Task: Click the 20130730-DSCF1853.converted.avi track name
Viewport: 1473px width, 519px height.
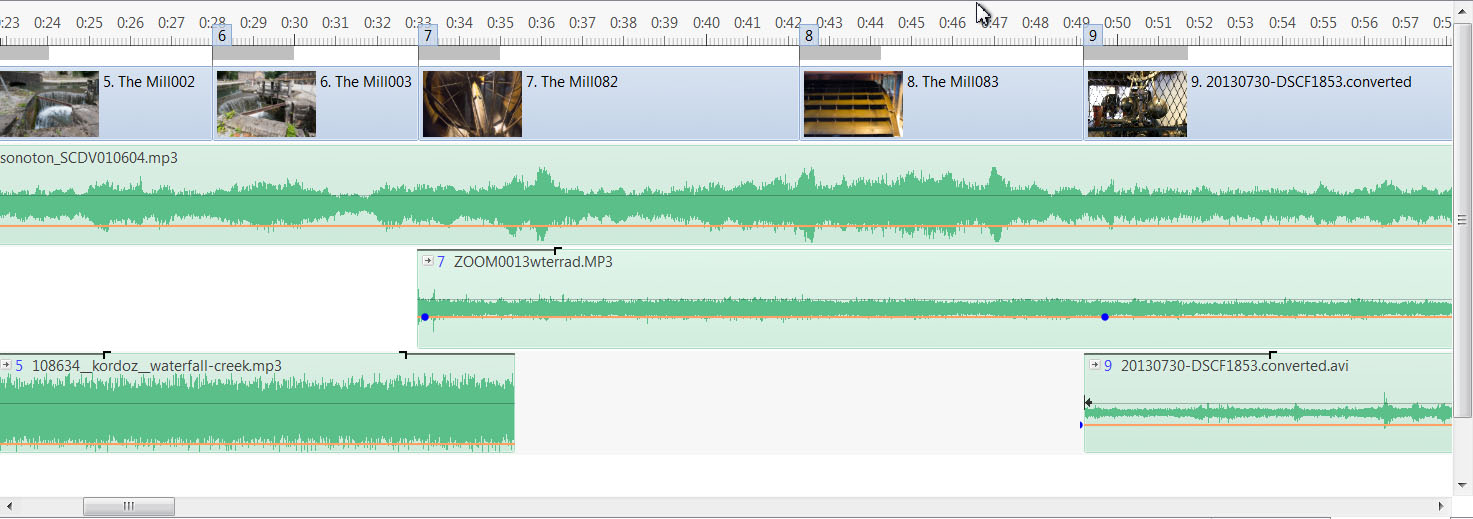Action: pyautogui.click(x=1235, y=366)
